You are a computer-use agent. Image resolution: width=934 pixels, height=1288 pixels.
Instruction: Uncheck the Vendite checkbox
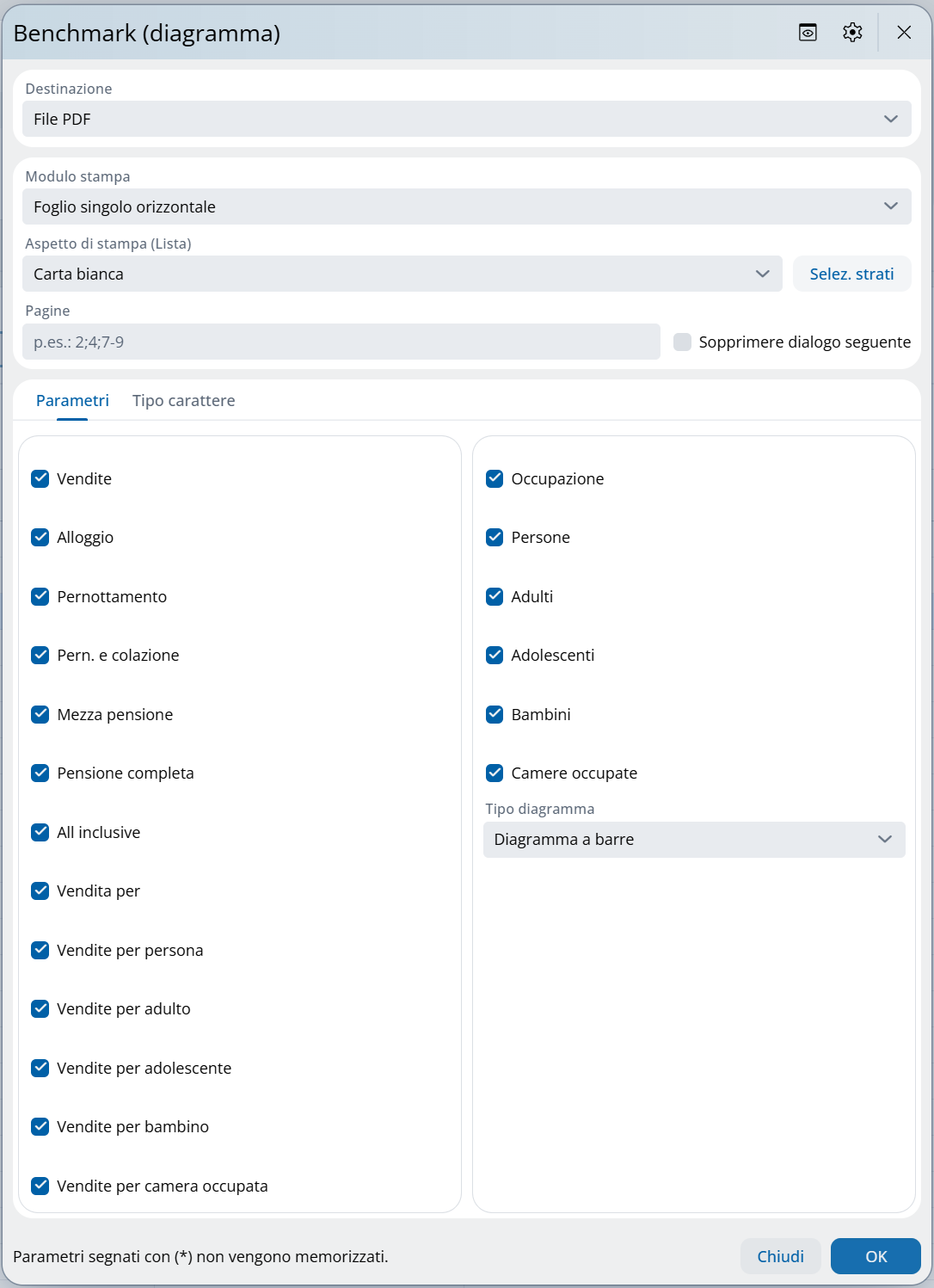pos(40,478)
